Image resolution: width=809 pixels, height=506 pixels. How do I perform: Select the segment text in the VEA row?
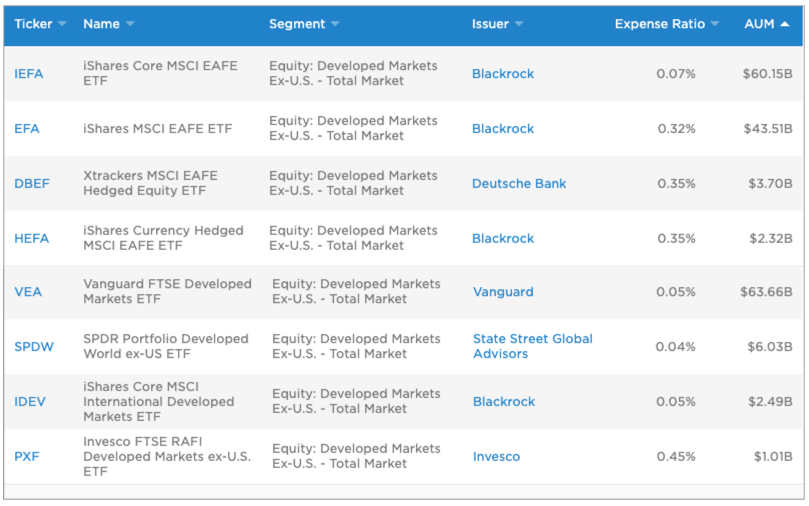[x=357, y=291]
